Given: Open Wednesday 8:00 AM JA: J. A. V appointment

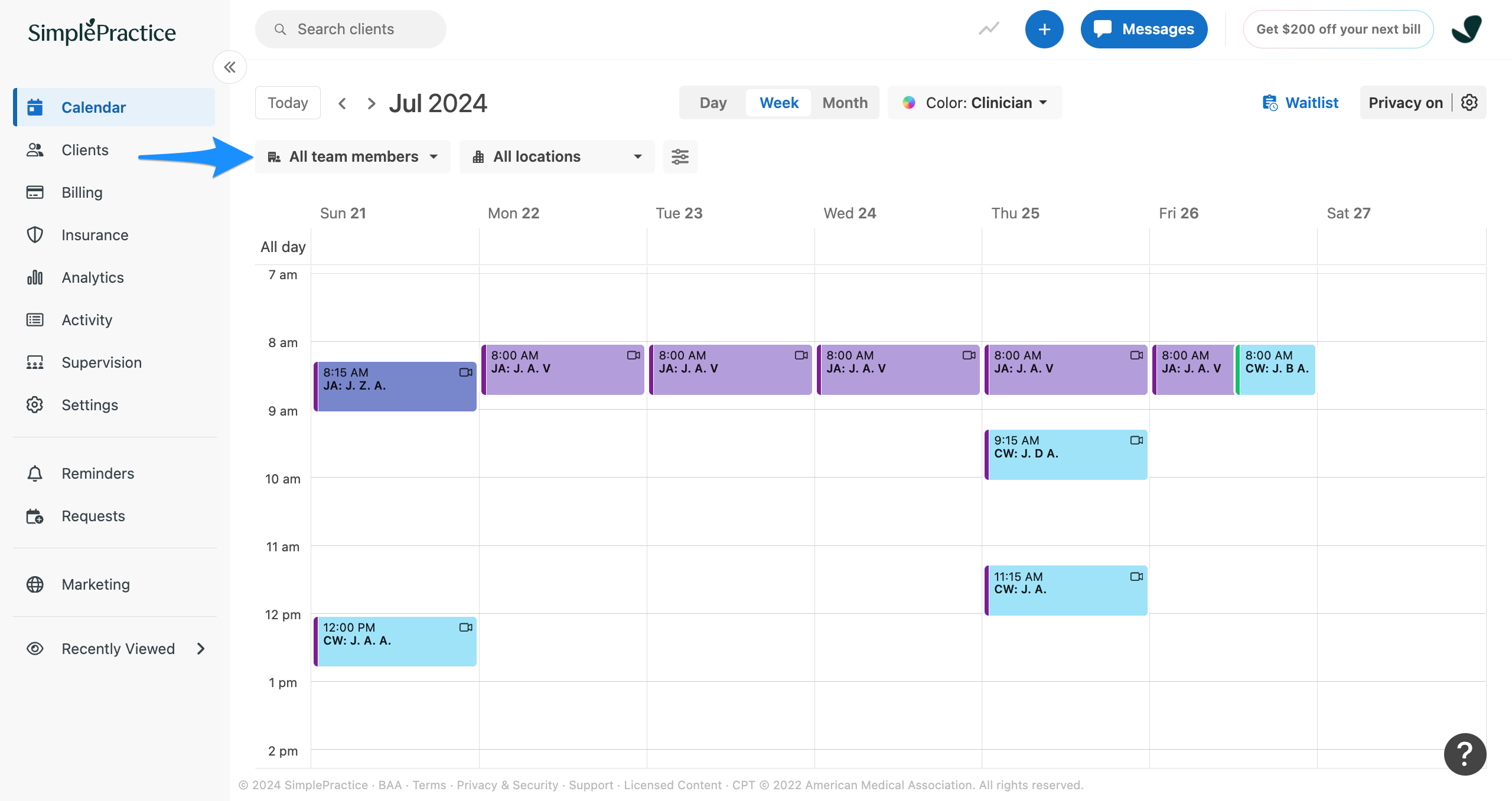Looking at the screenshot, I should click(898, 370).
